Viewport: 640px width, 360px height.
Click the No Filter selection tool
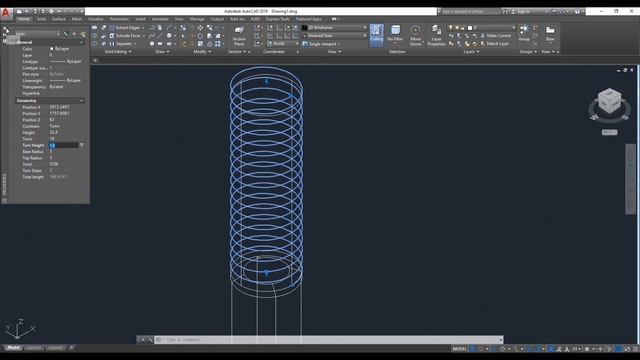tap(395, 33)
